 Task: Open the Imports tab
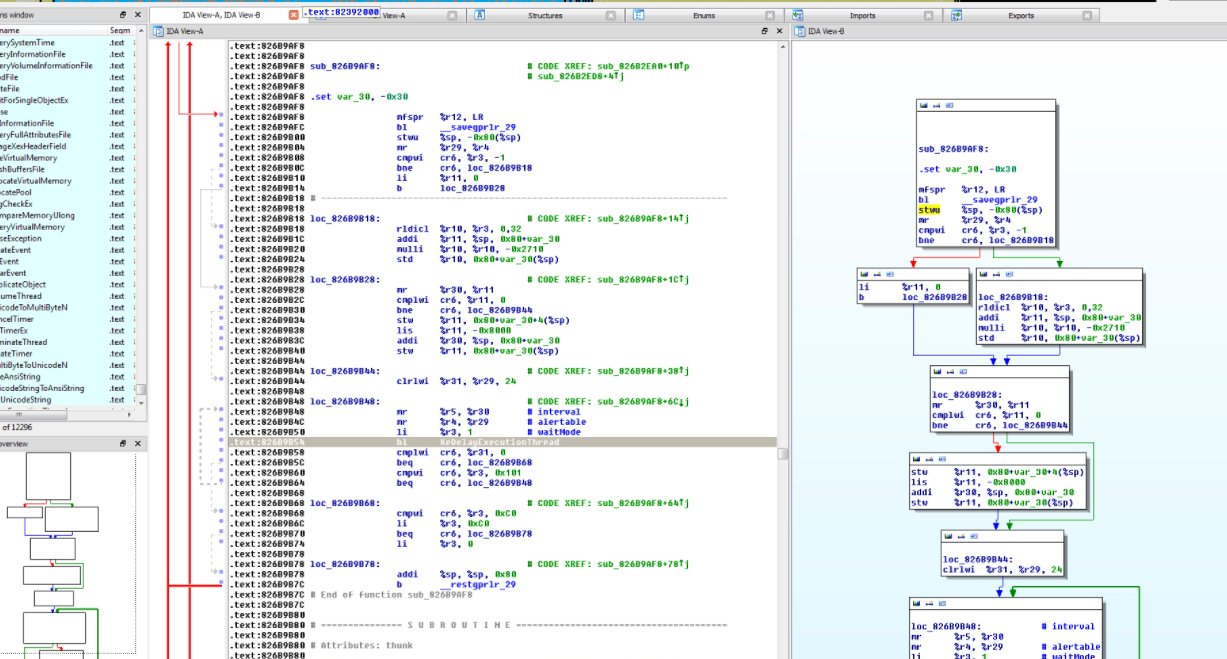point(862,15)
